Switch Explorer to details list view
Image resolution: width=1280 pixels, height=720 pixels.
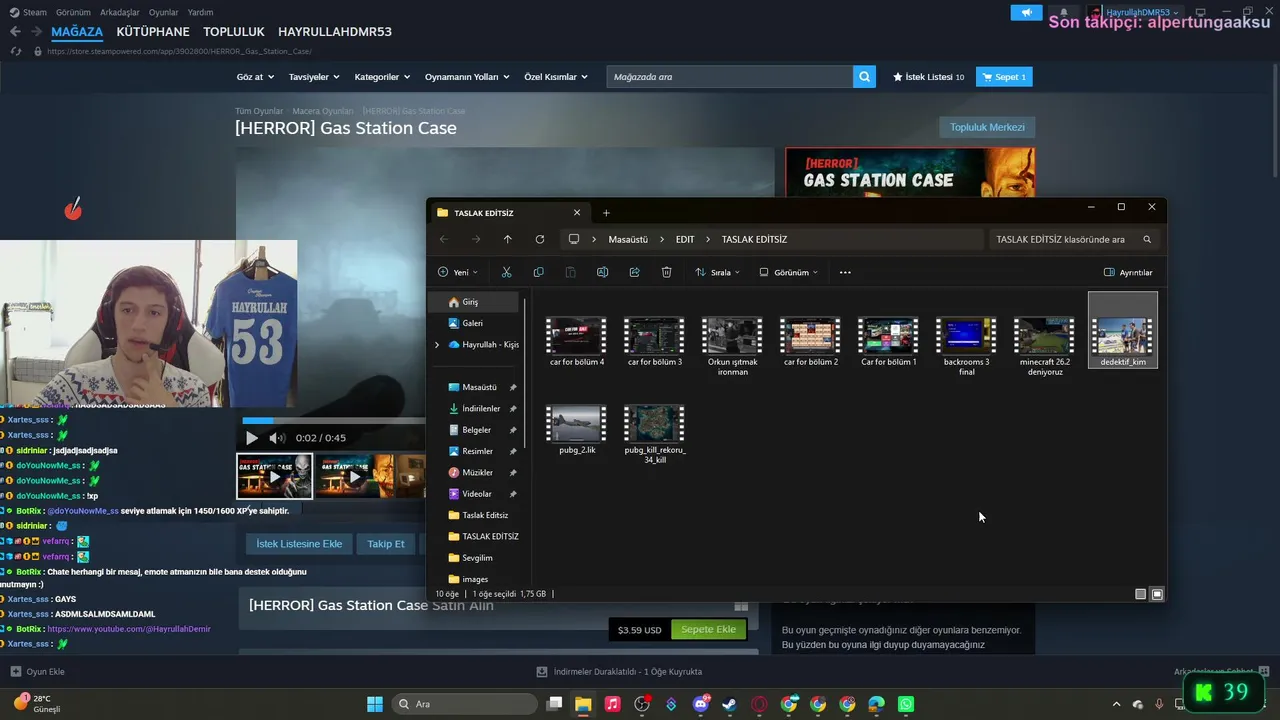[x=1140, y=594]
